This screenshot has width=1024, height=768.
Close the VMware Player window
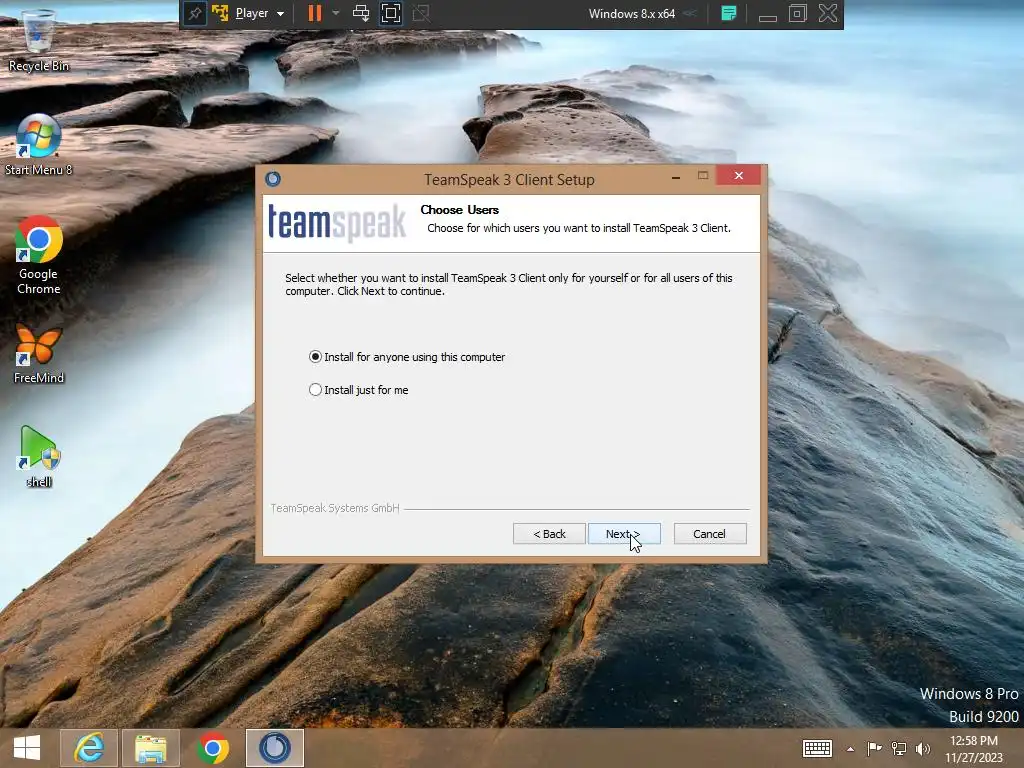[x=828, y=13]
